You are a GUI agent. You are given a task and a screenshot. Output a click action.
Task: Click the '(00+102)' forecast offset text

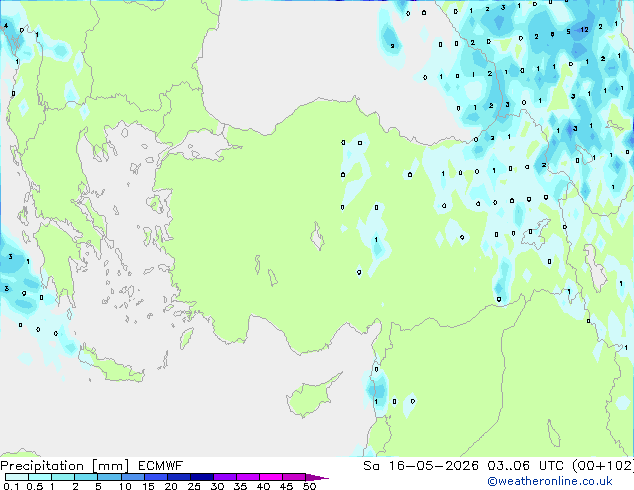pyautogui.click(x=603, y=466)
